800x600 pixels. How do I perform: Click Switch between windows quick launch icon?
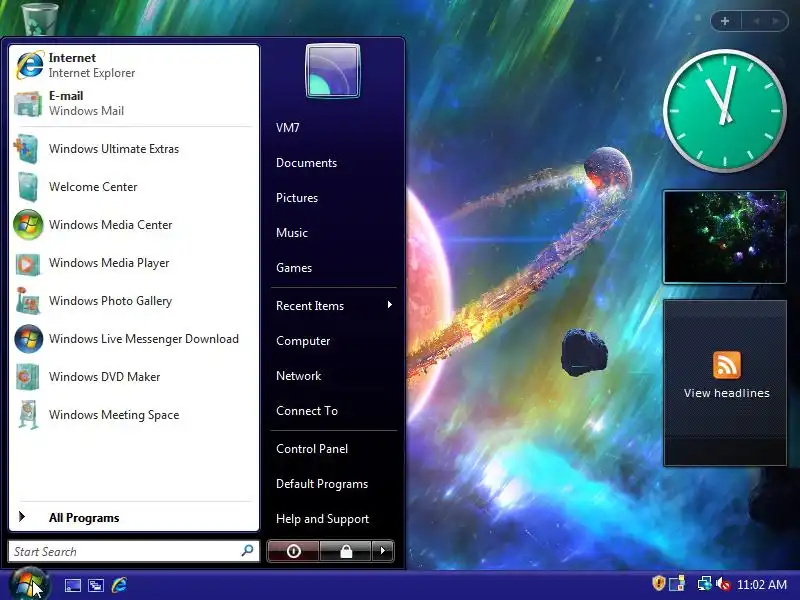95,585
